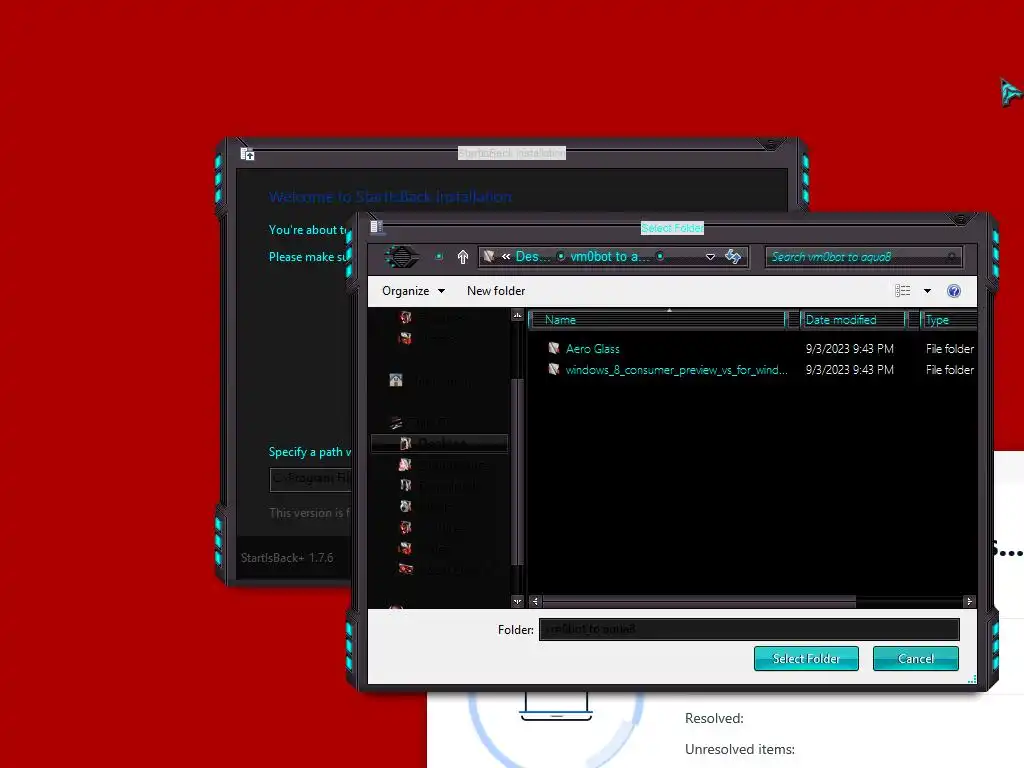Click the forward navigation dot beside up arrow
The height and width of the screenshot is (768, 1024).
tap(439, 257)
